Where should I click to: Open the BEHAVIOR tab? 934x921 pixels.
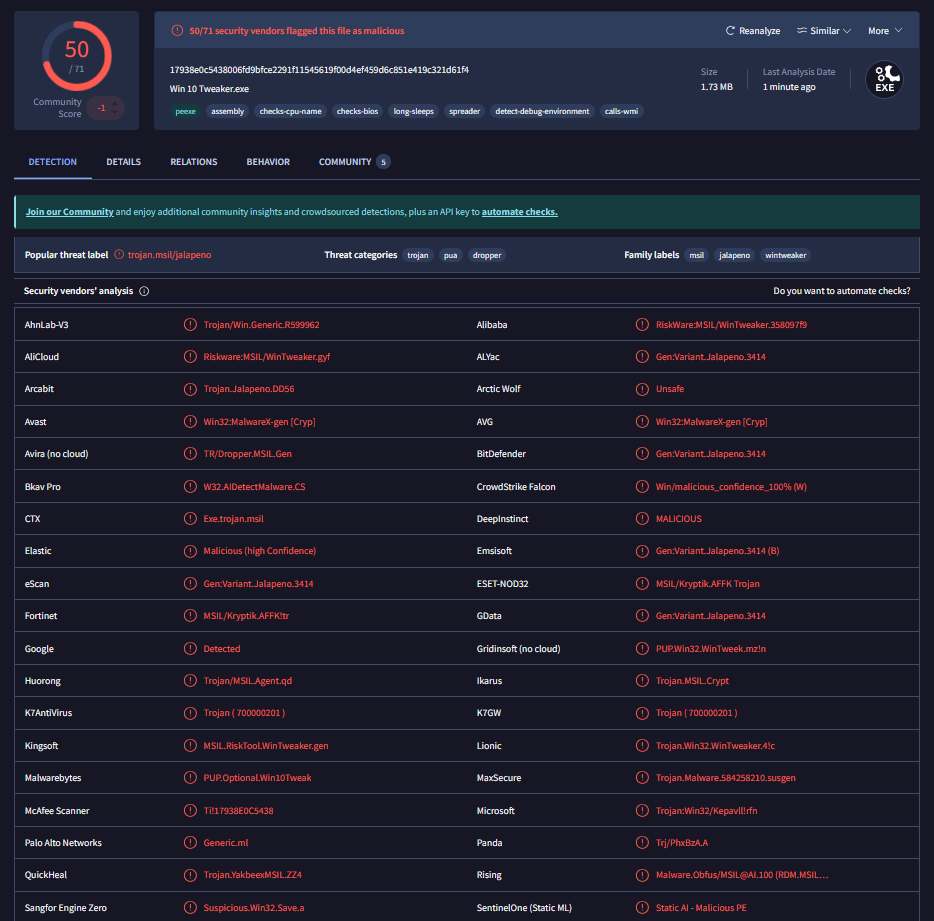point(268,162)
